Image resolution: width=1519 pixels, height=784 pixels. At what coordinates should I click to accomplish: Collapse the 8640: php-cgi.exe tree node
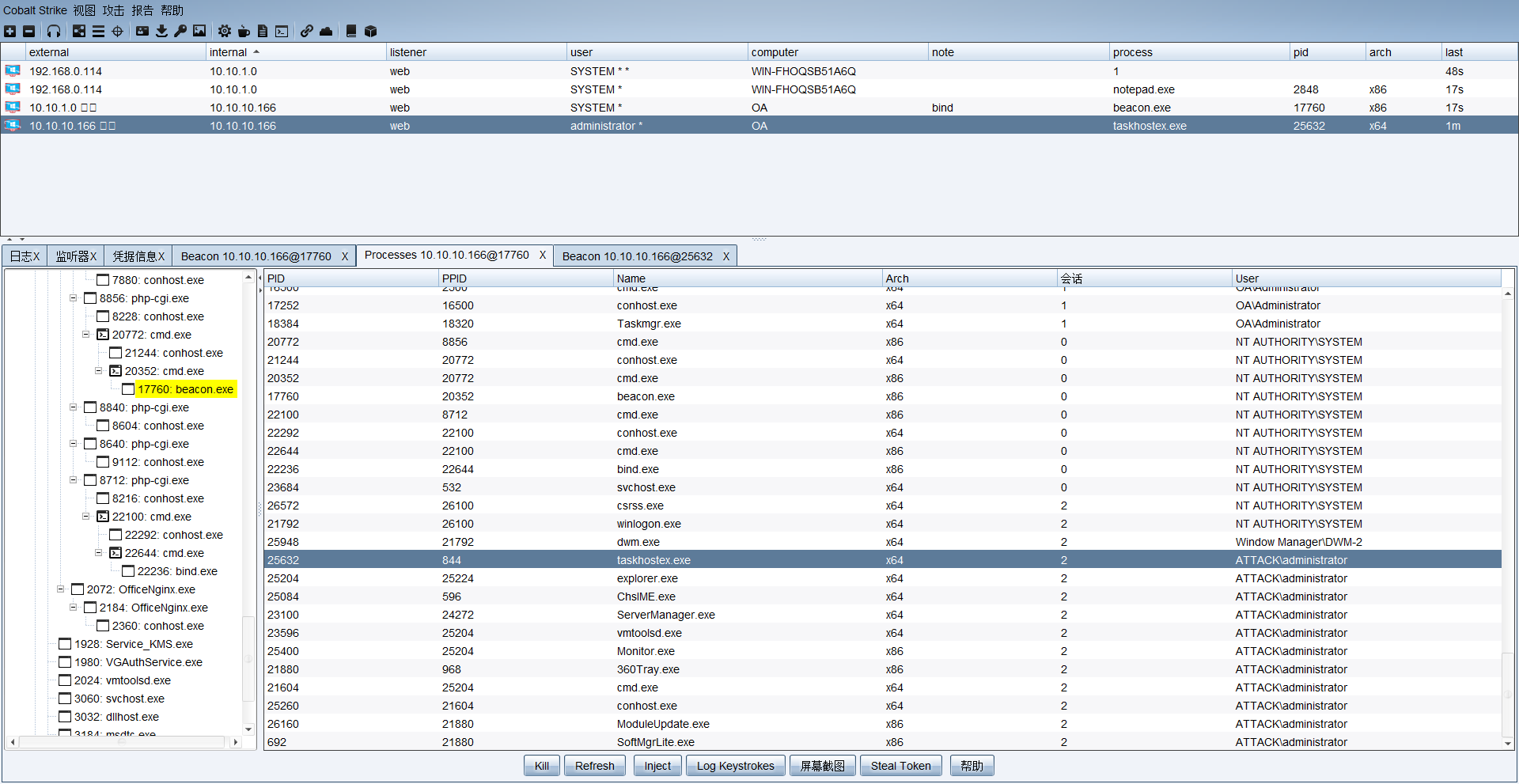73,444
